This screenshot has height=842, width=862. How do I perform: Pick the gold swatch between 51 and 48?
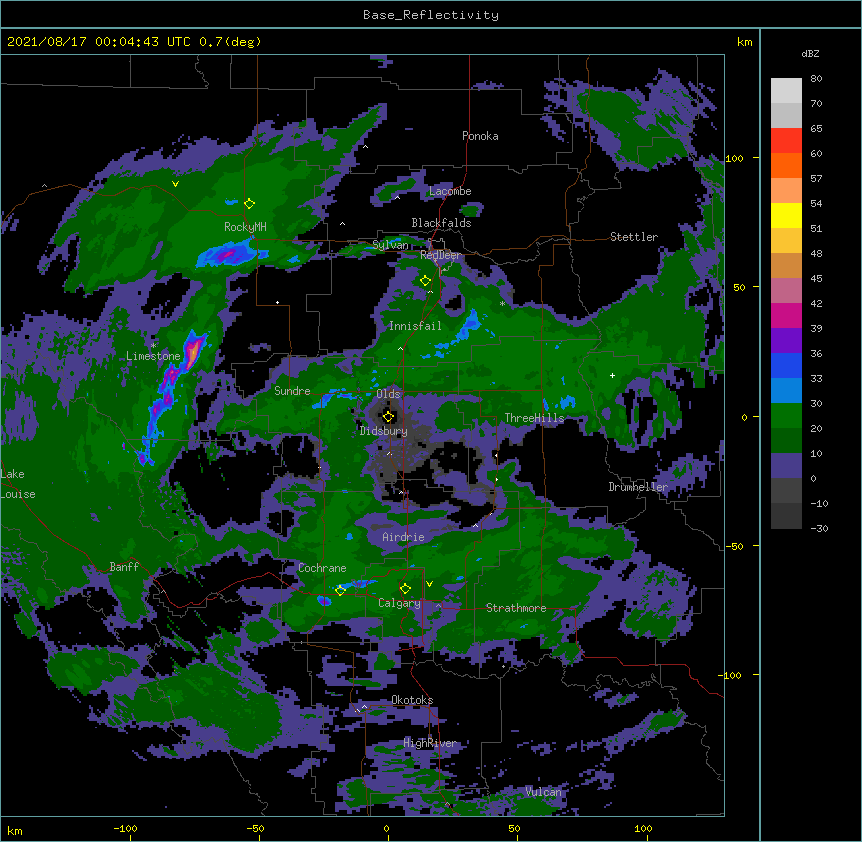[x=786, y=241]
